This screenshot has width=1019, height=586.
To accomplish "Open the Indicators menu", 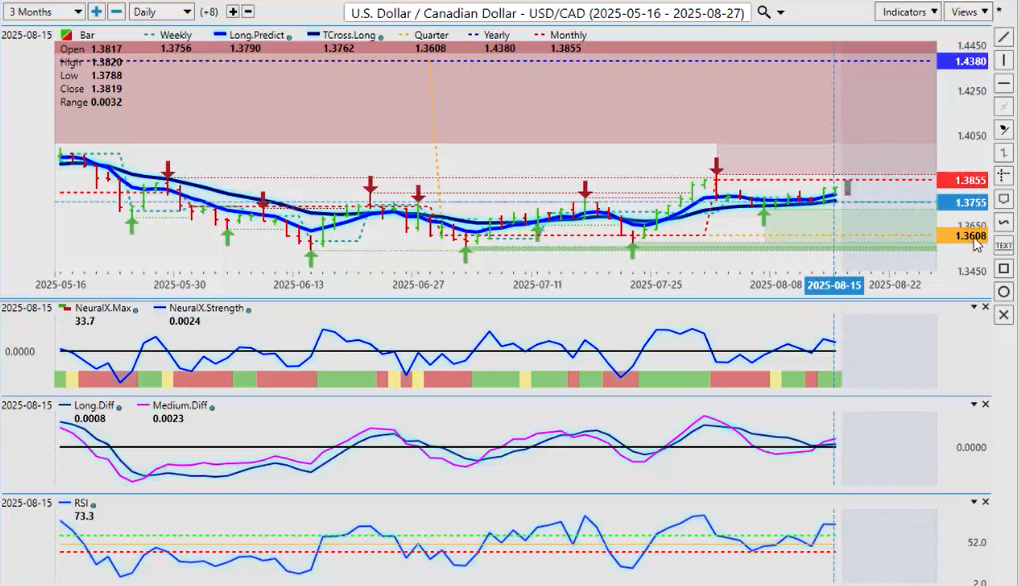I will (907, 12).
